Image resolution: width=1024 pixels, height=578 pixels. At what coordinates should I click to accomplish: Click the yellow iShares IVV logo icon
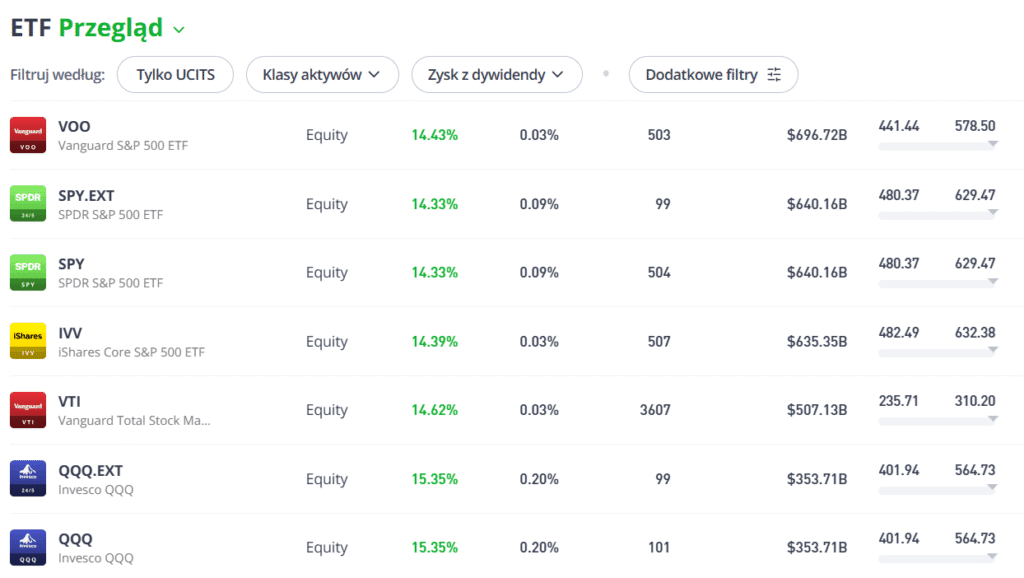tap(28, 341)
